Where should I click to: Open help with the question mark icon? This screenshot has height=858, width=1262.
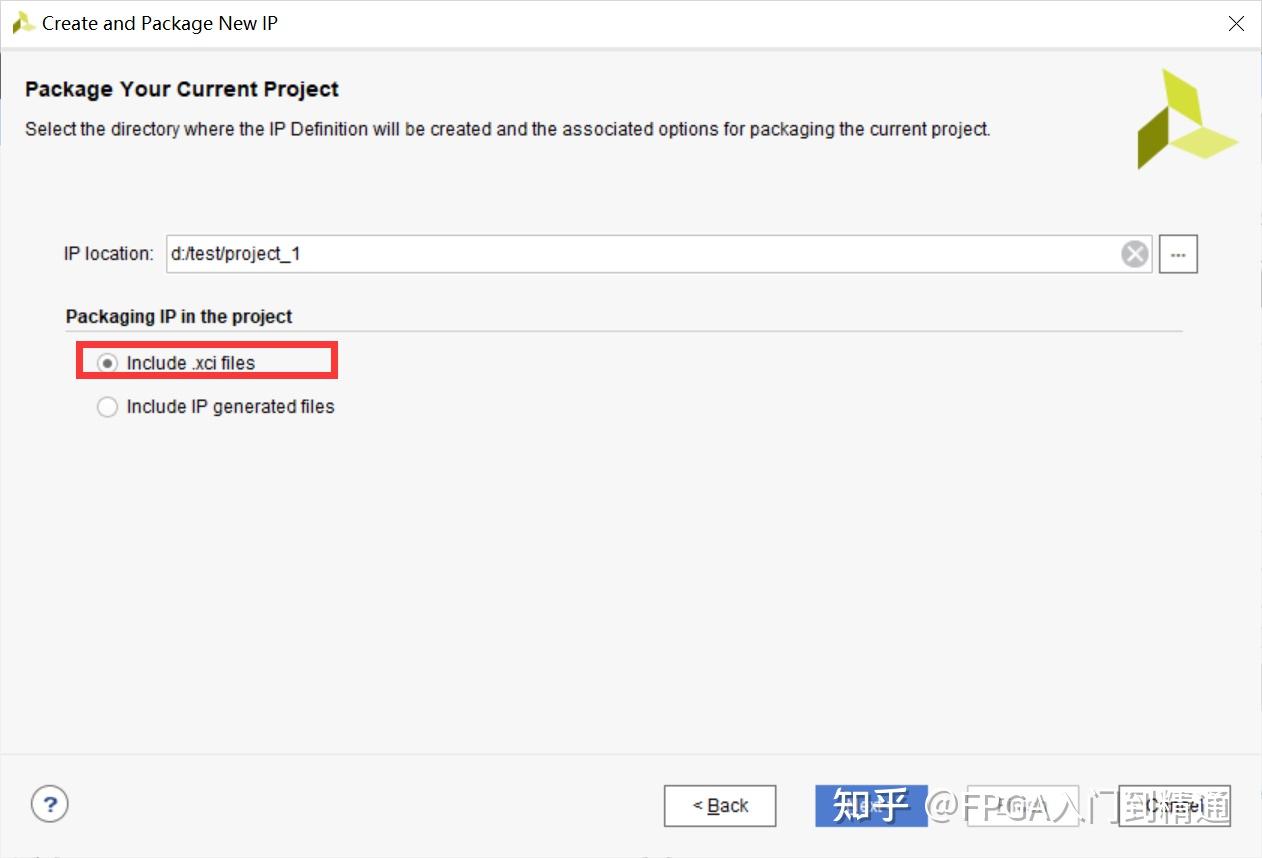pos(50,803)
